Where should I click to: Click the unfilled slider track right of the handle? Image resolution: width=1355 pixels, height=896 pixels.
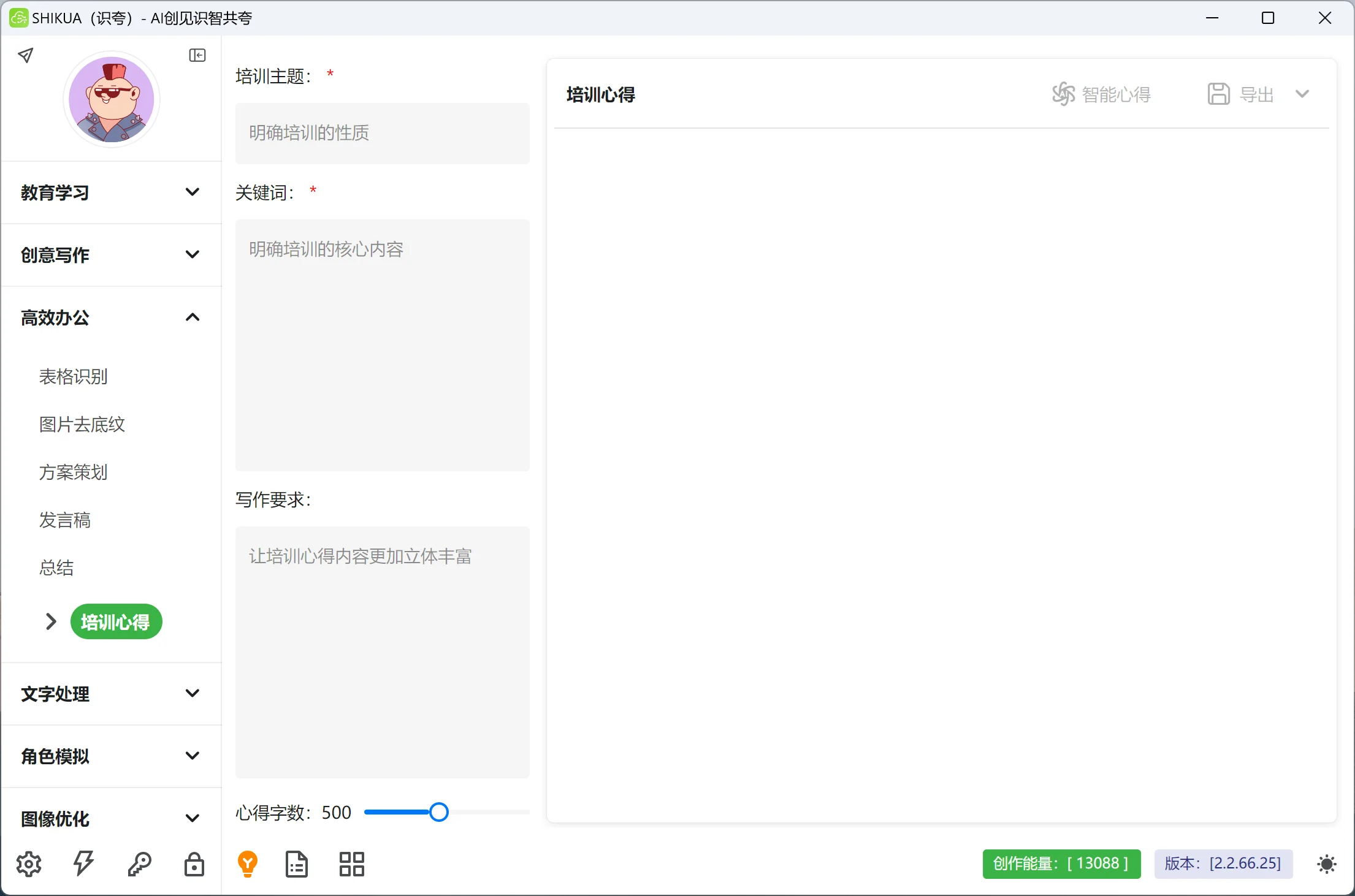point(489,812)
